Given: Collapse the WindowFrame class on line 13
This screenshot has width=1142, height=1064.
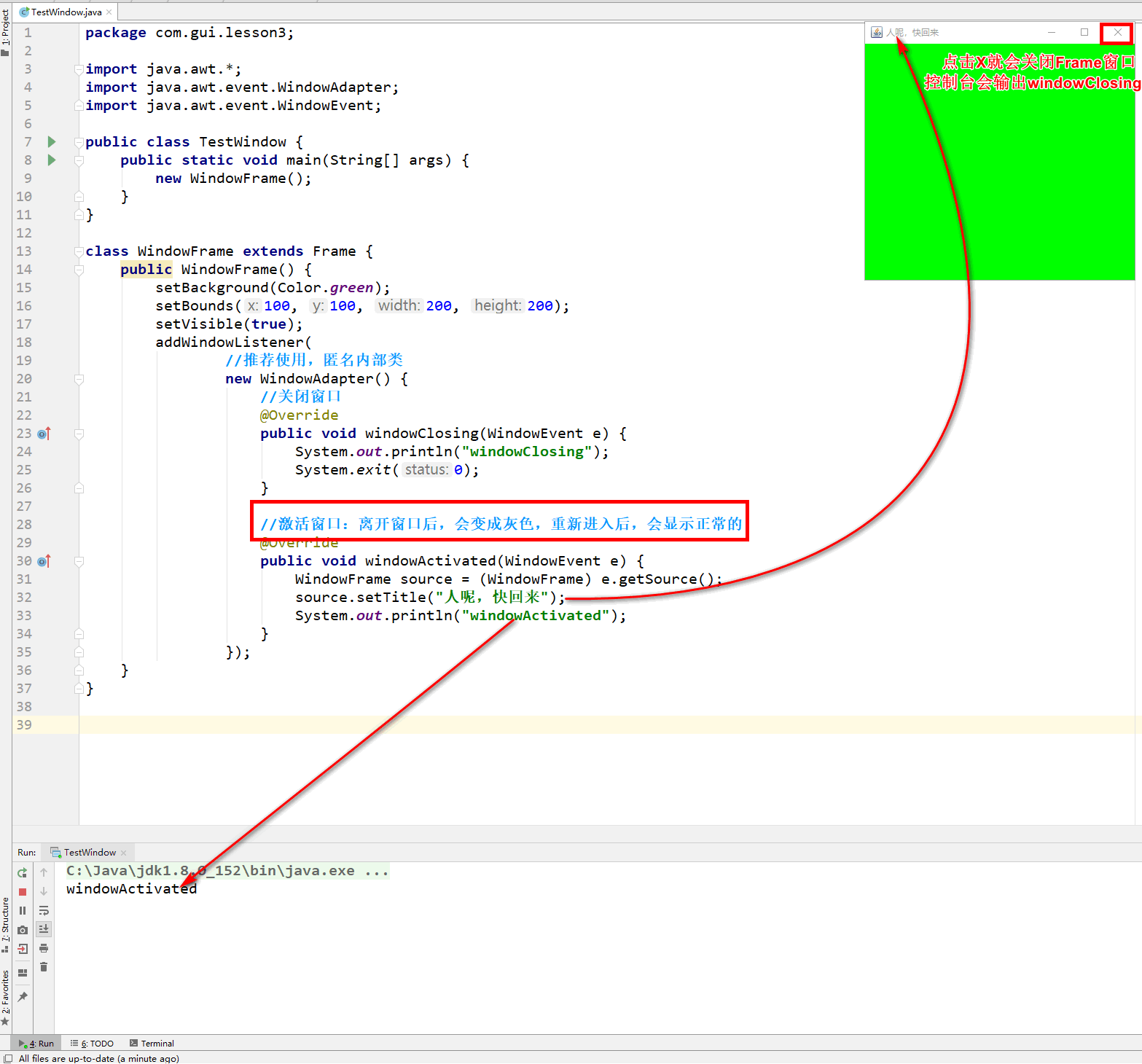Looking at the screenshot, I should [79, 251].
